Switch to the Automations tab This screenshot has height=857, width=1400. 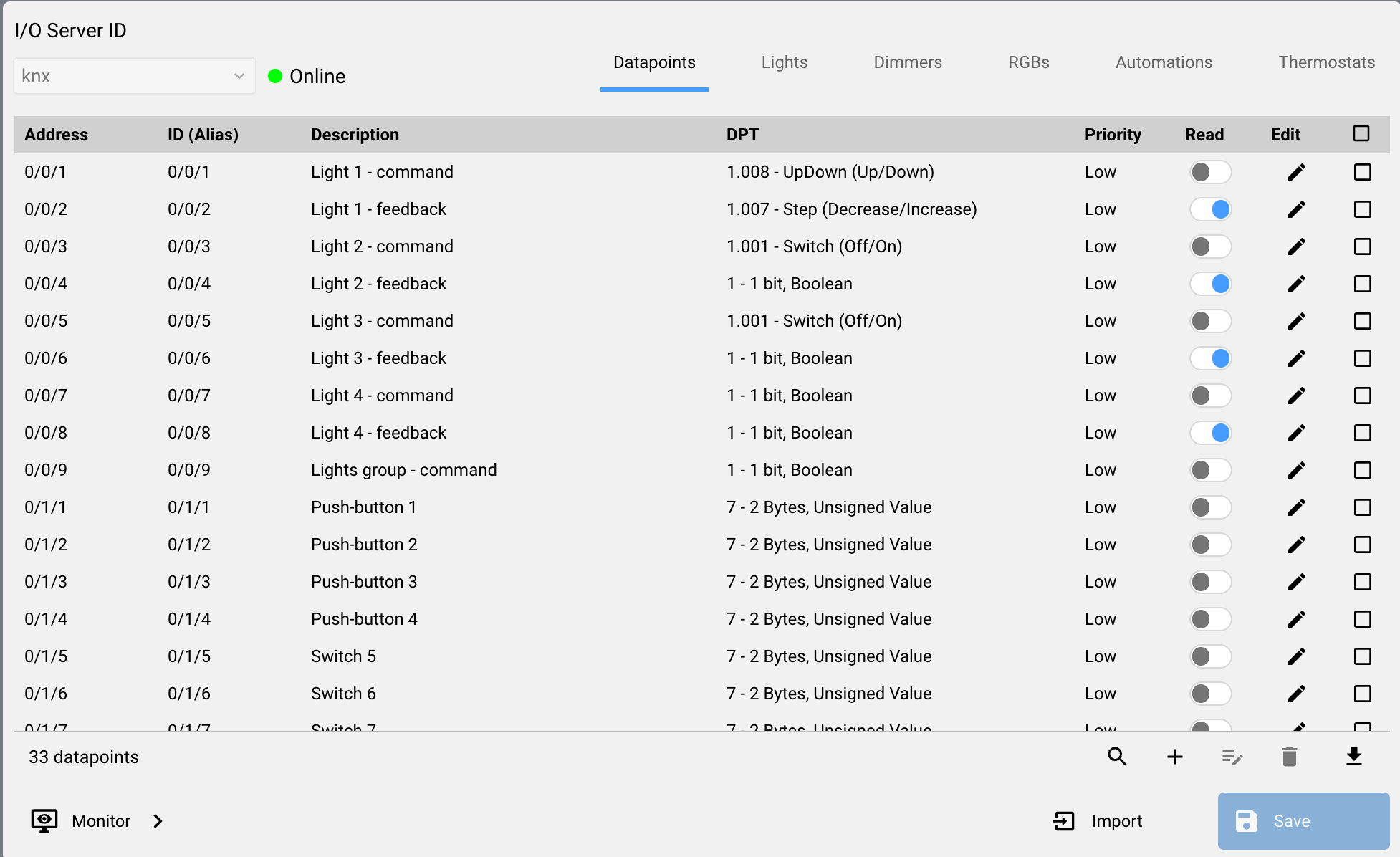click(1164, 64)
